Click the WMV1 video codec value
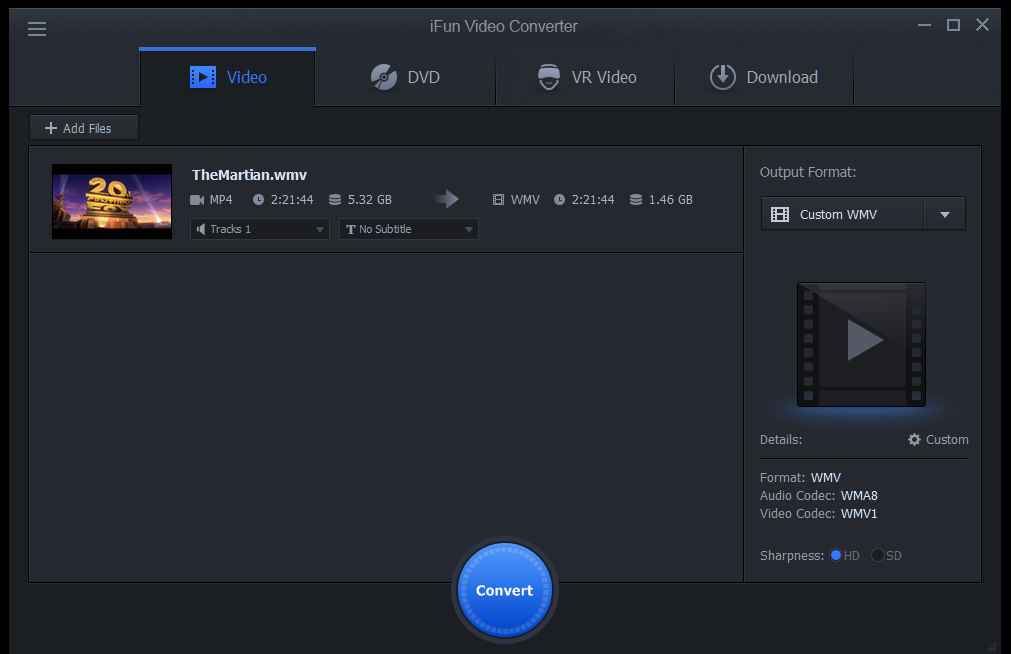 [859, 514]
